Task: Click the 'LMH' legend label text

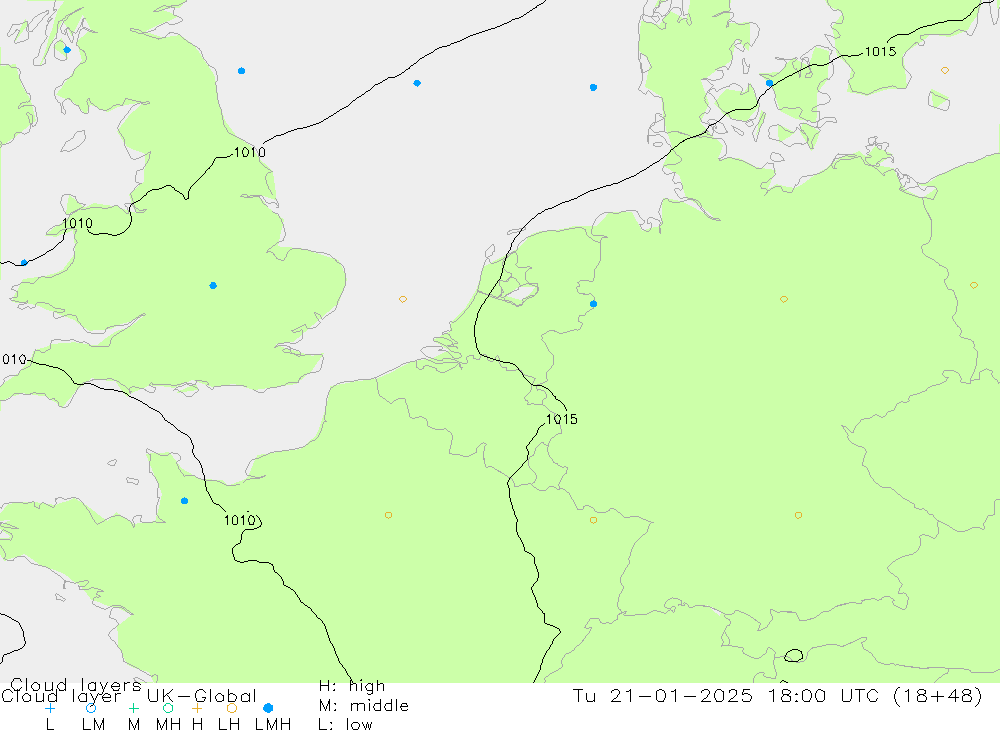Action: [273, 725]
